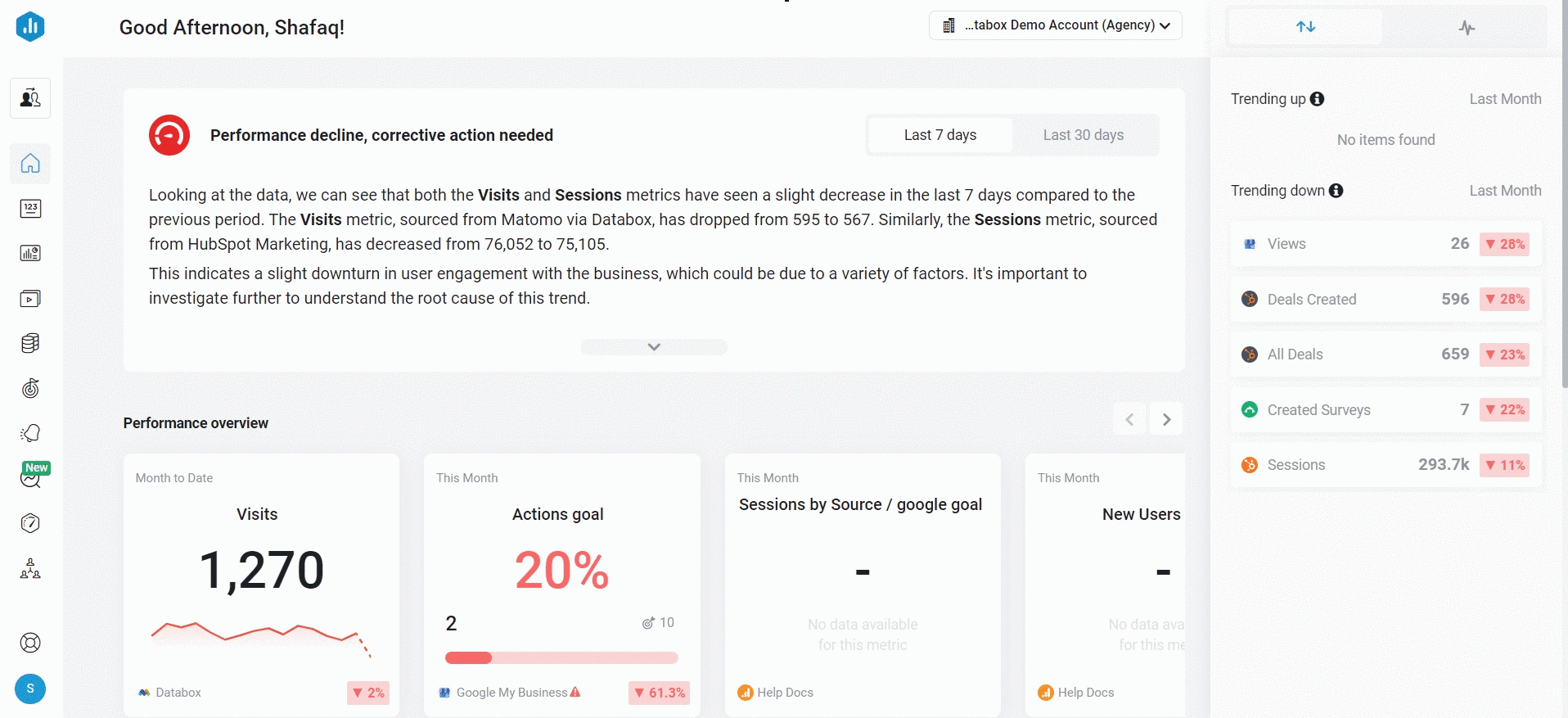Open the Metrics (123) sidebar icon
1568x718 pixels.
30,208
